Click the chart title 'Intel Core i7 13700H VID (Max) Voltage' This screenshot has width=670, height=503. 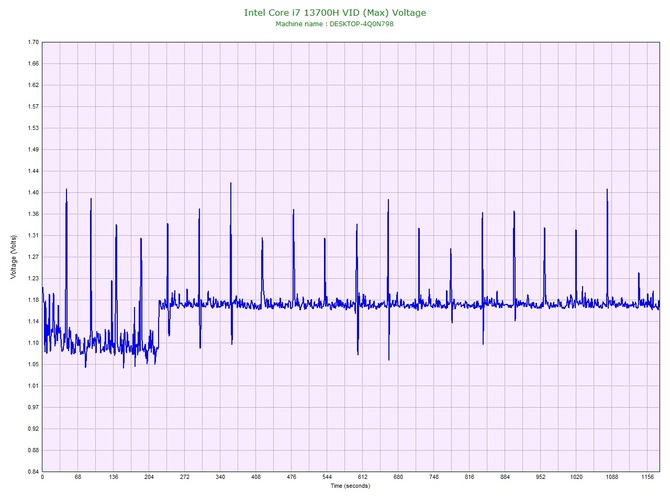(x=335, y=13)
